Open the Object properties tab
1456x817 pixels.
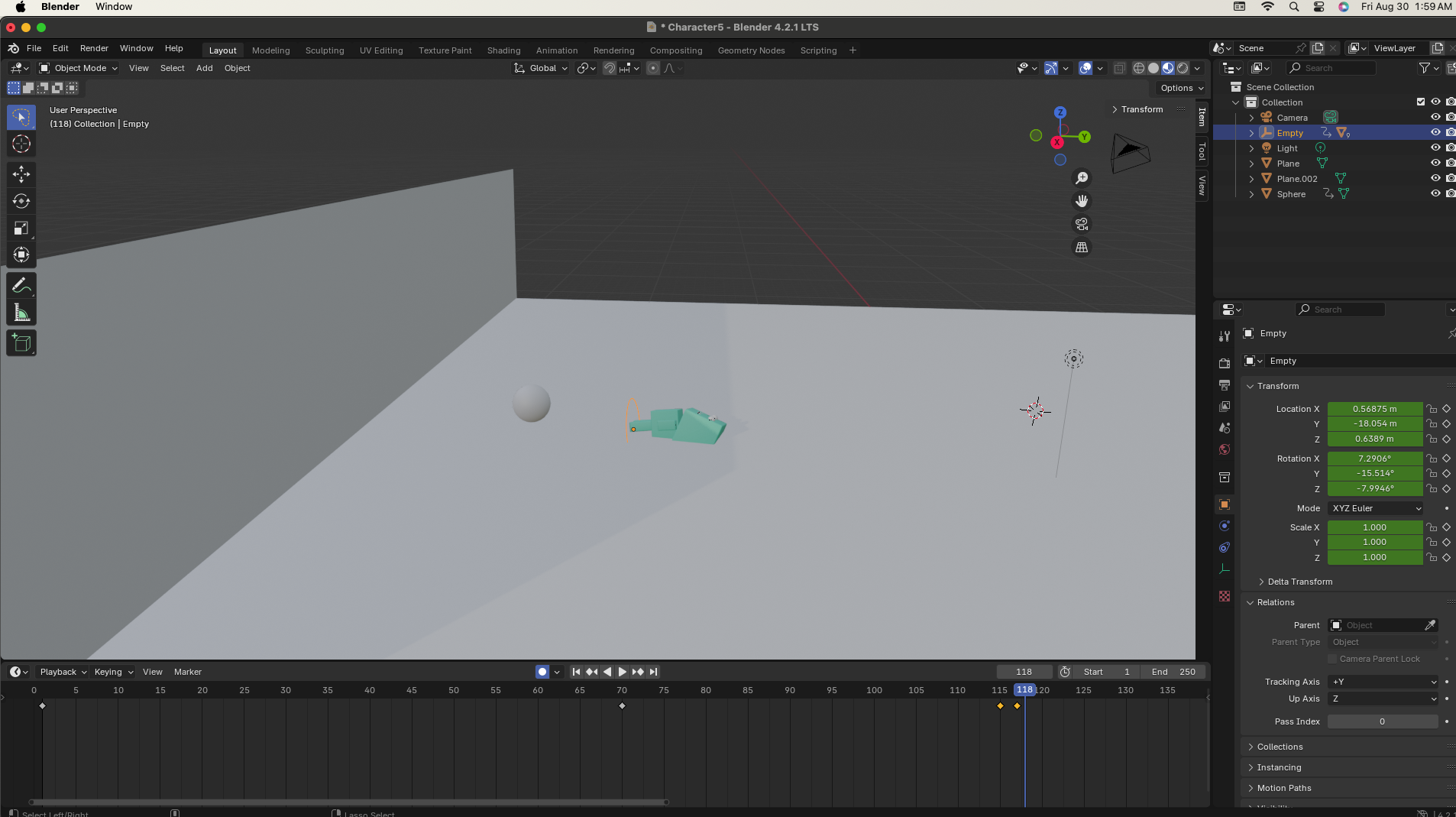click(1225, 504)
